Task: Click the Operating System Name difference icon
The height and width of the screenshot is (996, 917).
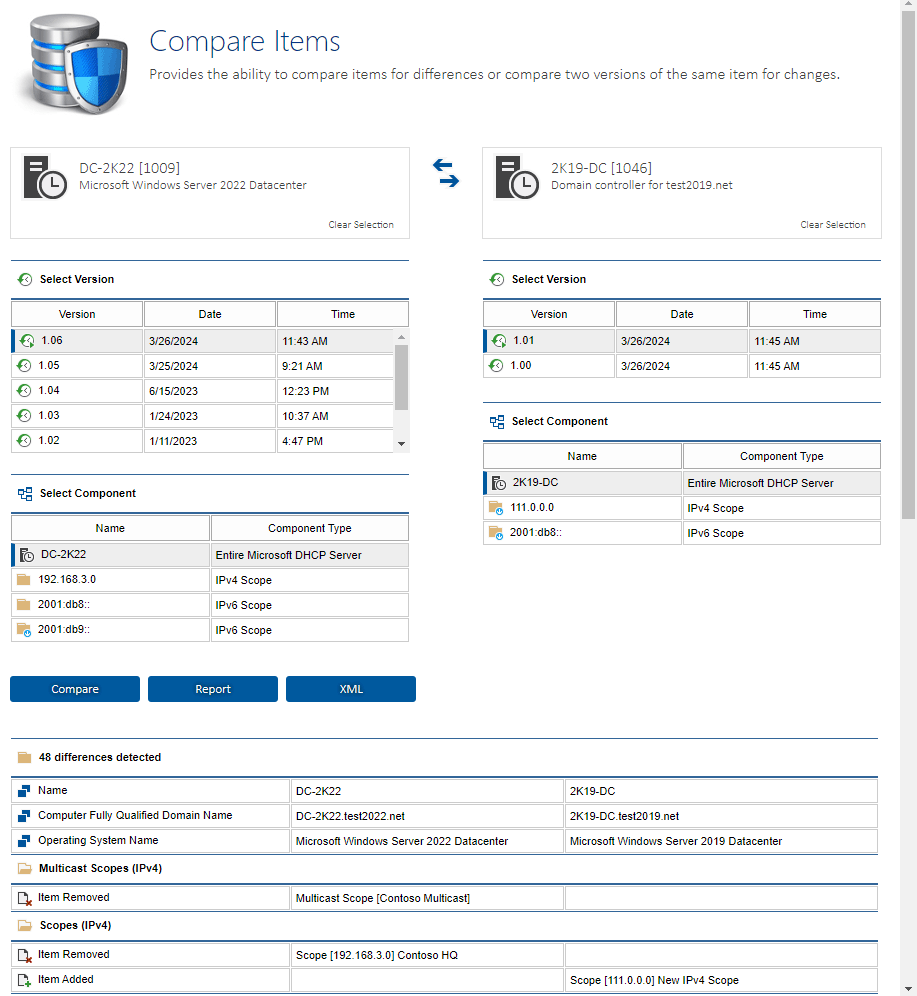Action: point(24,841)
